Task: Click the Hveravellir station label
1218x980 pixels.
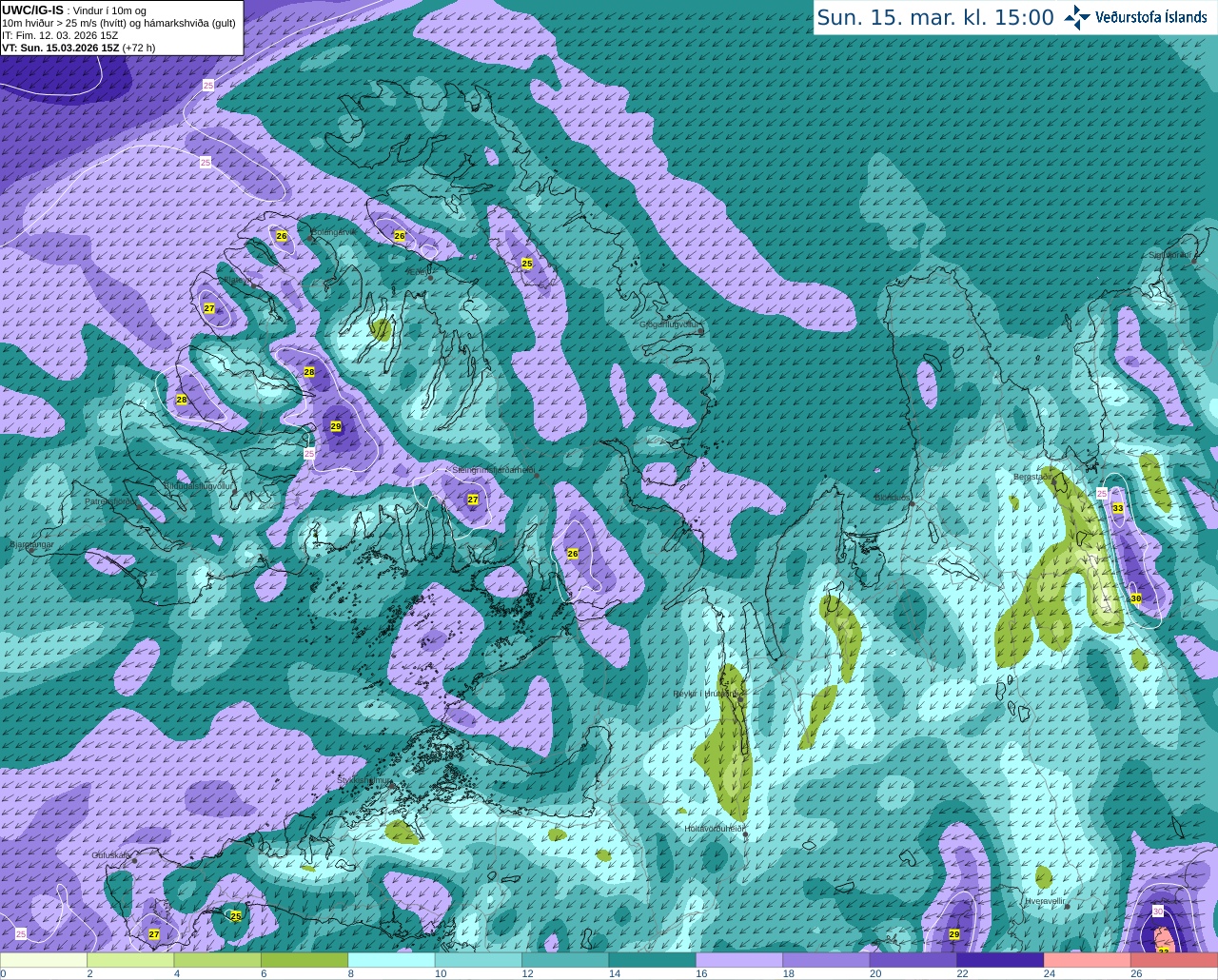Action: [1045, 900]
